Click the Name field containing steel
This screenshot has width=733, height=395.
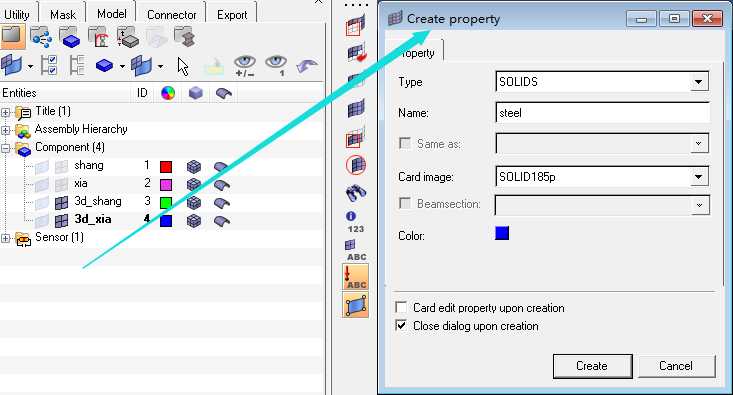(x=602, y=113)
